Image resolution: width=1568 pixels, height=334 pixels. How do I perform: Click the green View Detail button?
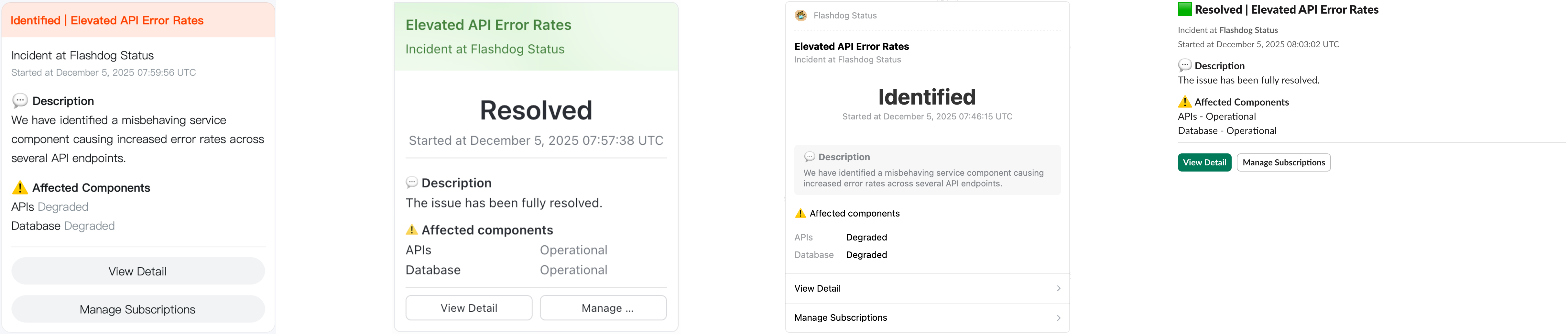[1204, 163]
